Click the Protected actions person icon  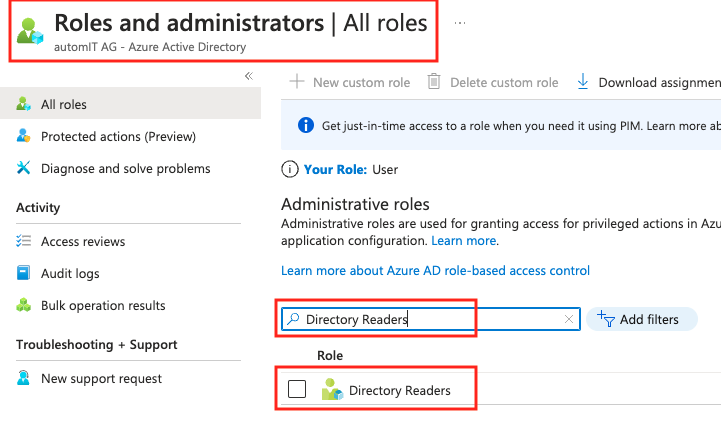pos(24,136)
